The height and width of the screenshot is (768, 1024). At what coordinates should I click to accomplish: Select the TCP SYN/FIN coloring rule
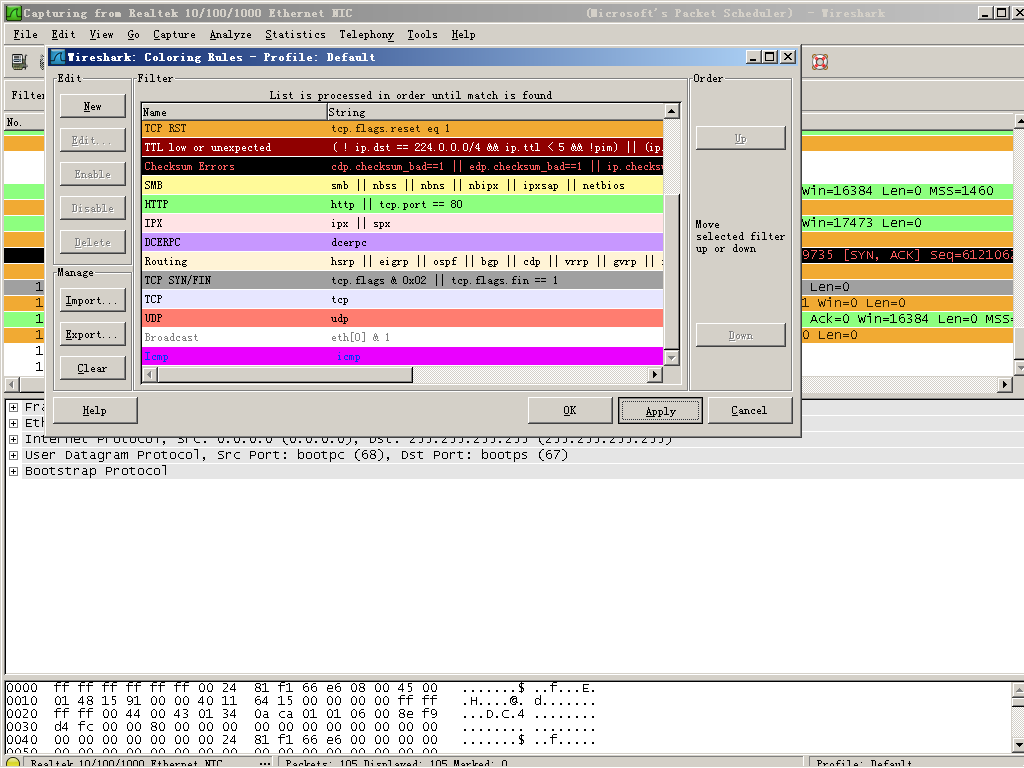pos(402,280)
